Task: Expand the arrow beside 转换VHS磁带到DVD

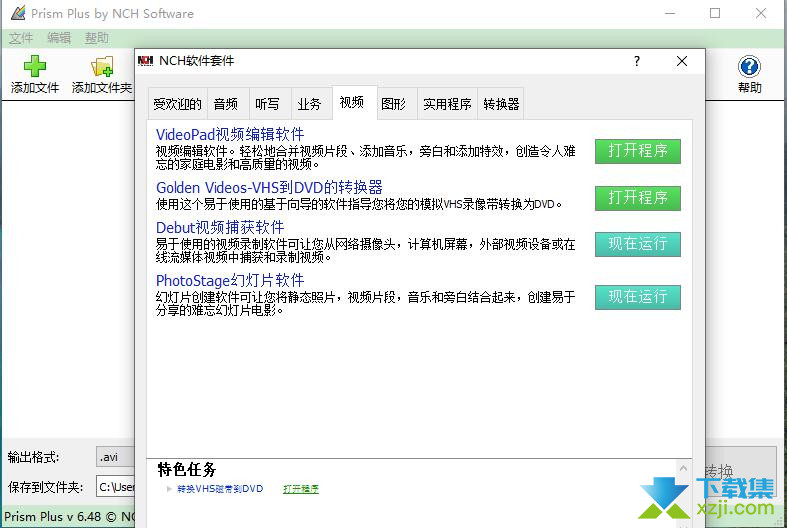Action: click(x=169, y=489)
